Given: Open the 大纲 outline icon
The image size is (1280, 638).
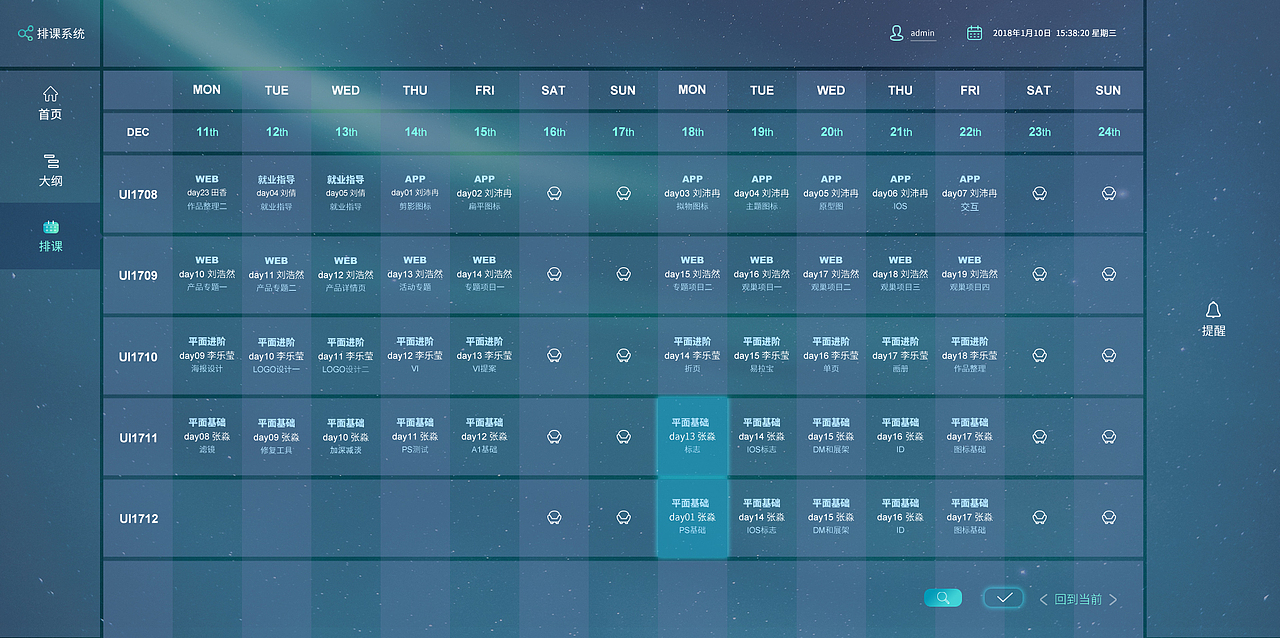Looking at the screenshot, I should pos(50,161).
